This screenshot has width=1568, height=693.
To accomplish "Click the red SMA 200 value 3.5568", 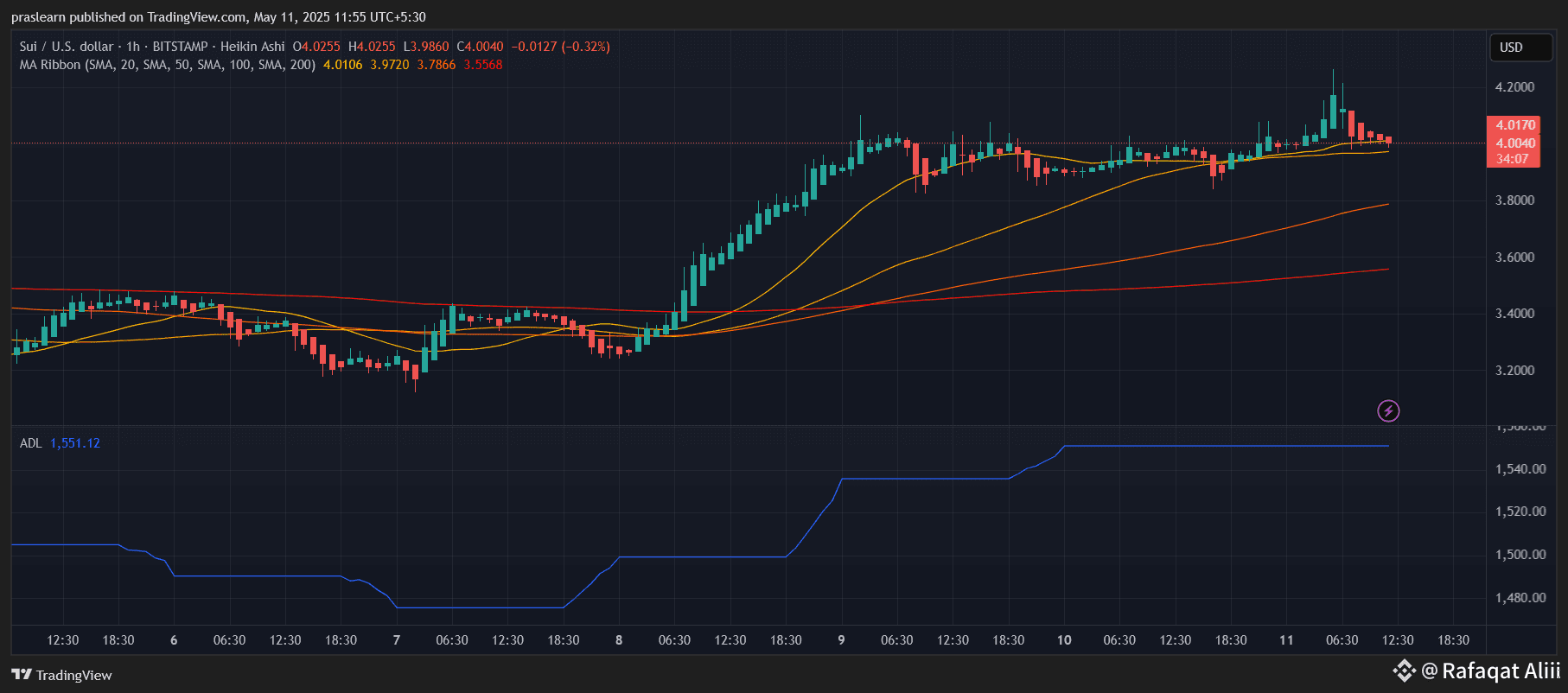I will (x=483, y=65).
